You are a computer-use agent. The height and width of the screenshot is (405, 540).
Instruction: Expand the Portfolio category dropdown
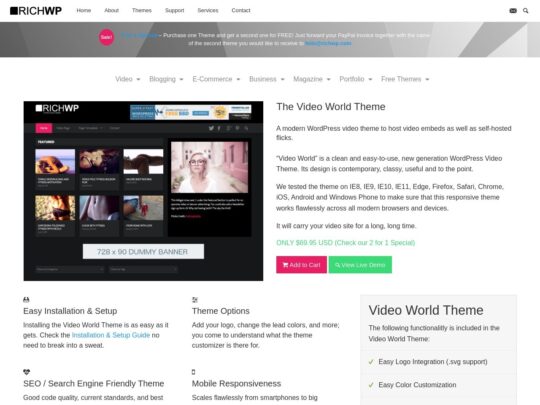(356, 79)
